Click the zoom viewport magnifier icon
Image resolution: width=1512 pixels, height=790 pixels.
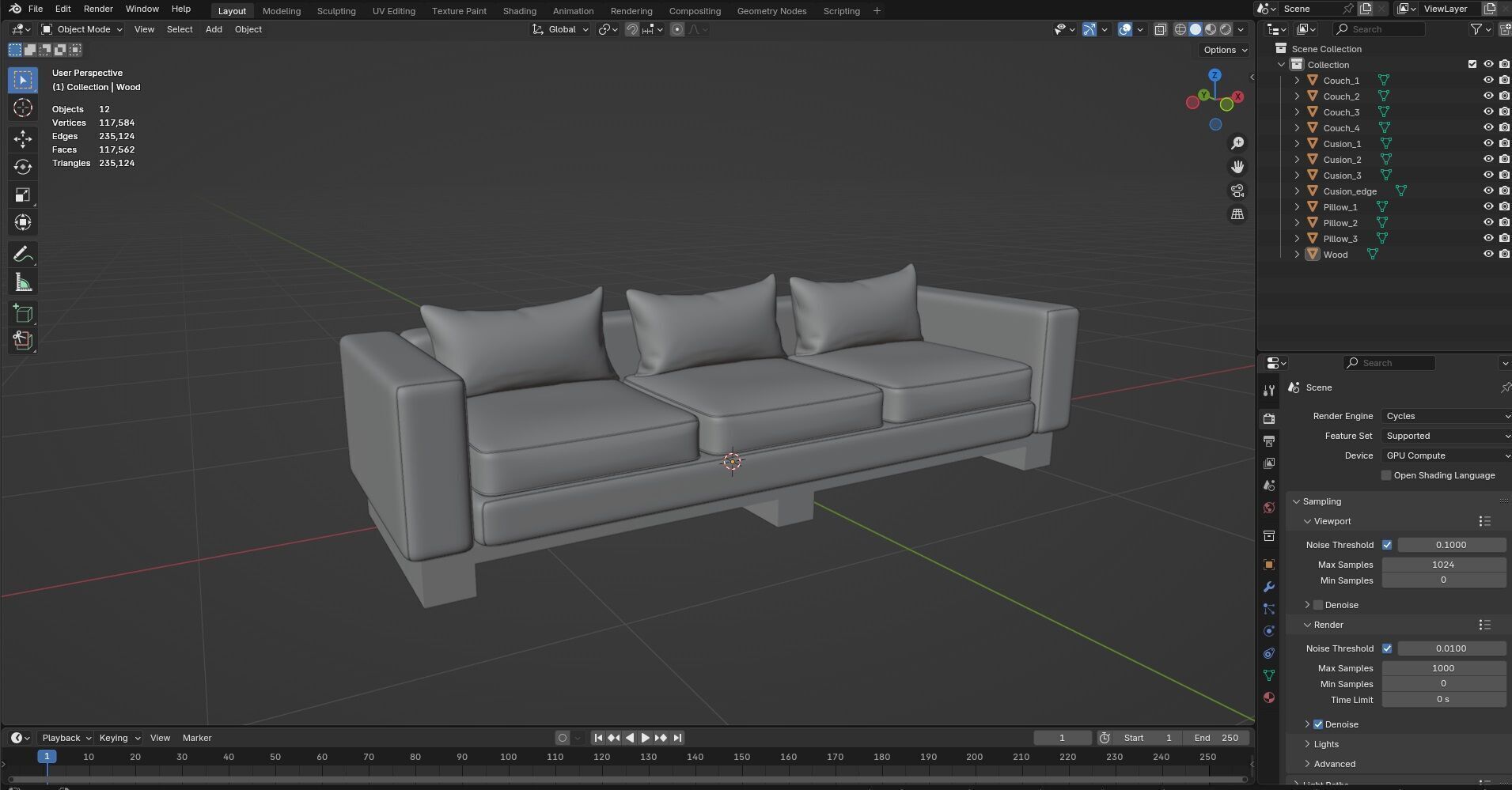(x=1237, y=143)
